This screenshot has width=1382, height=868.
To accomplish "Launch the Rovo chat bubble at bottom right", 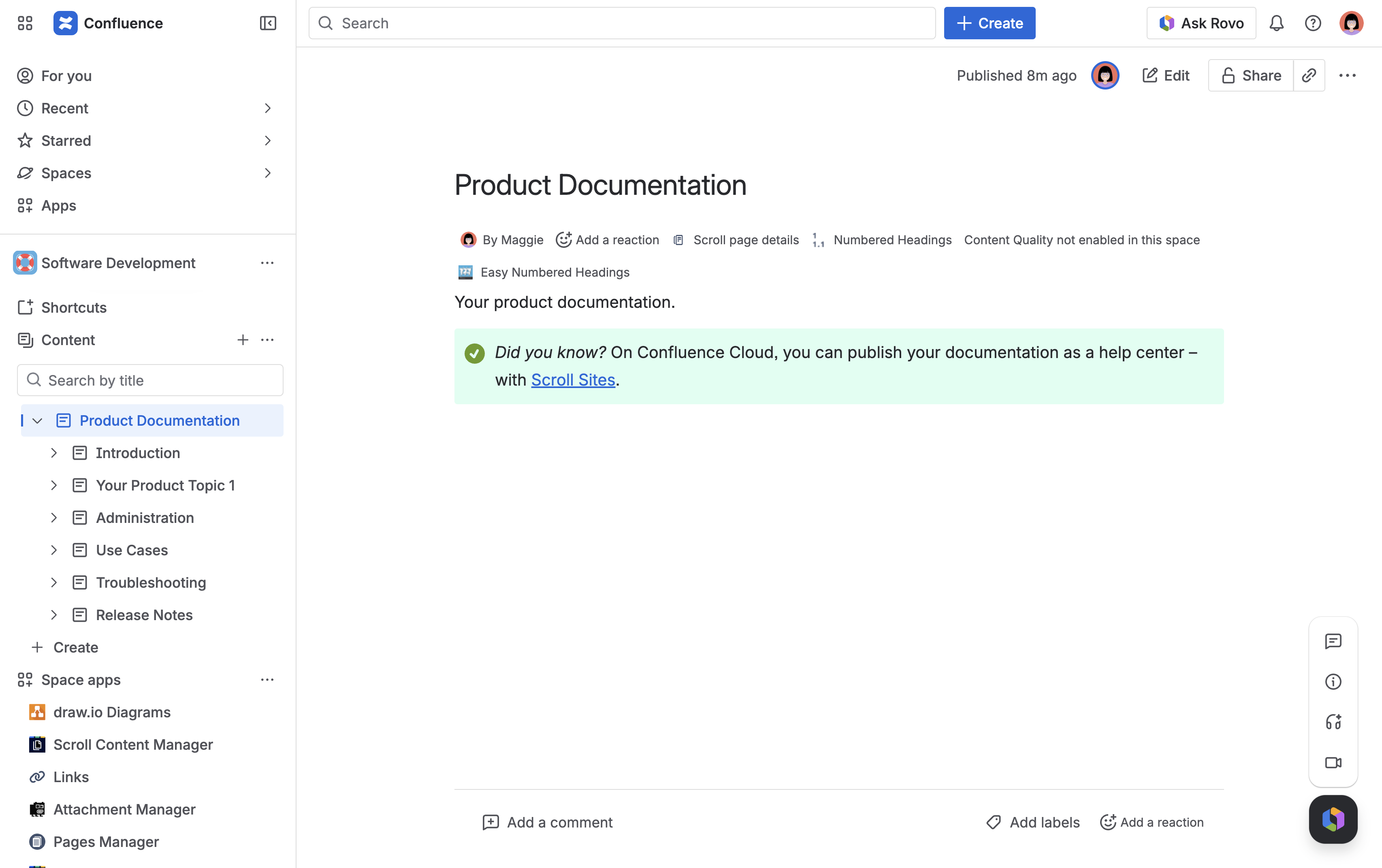I will pos(1333,819).
